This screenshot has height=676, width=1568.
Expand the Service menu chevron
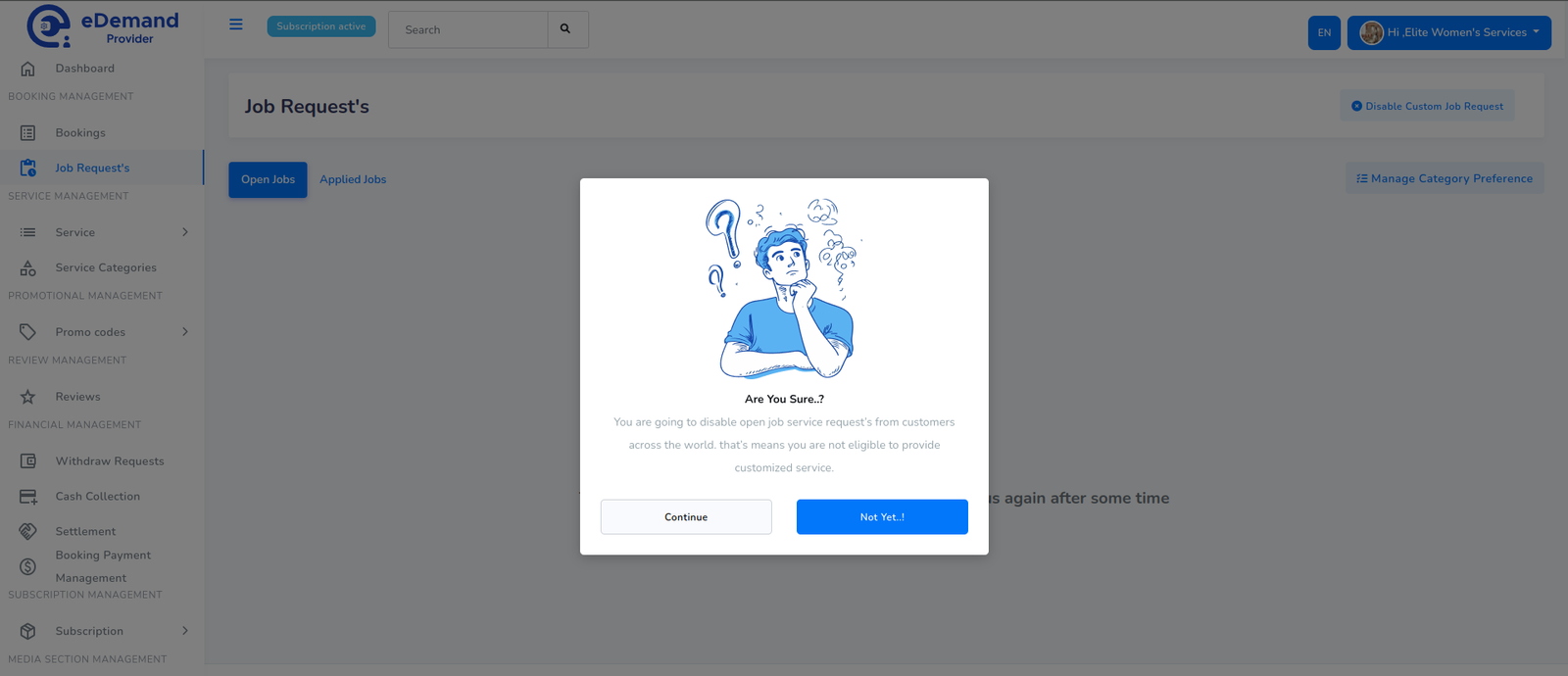[185, 232]
